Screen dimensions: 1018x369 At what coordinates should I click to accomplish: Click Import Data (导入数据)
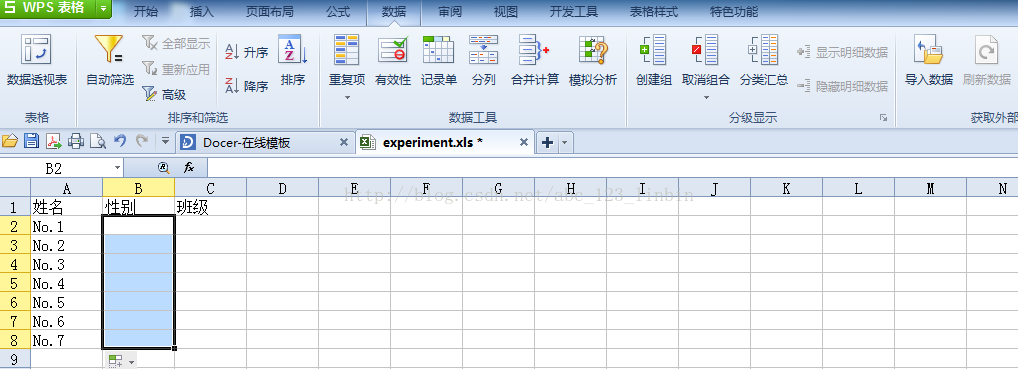tap(928, 61)
